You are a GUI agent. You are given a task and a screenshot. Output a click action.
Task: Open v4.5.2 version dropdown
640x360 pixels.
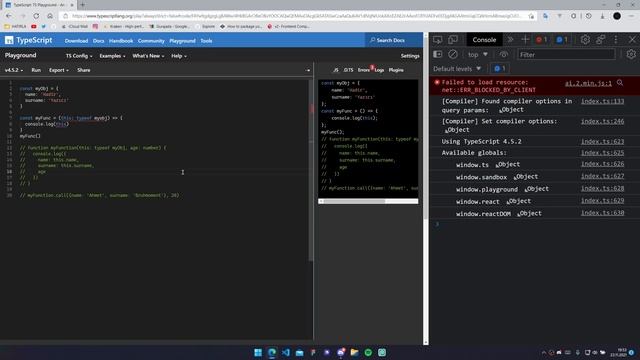[14, 70]
